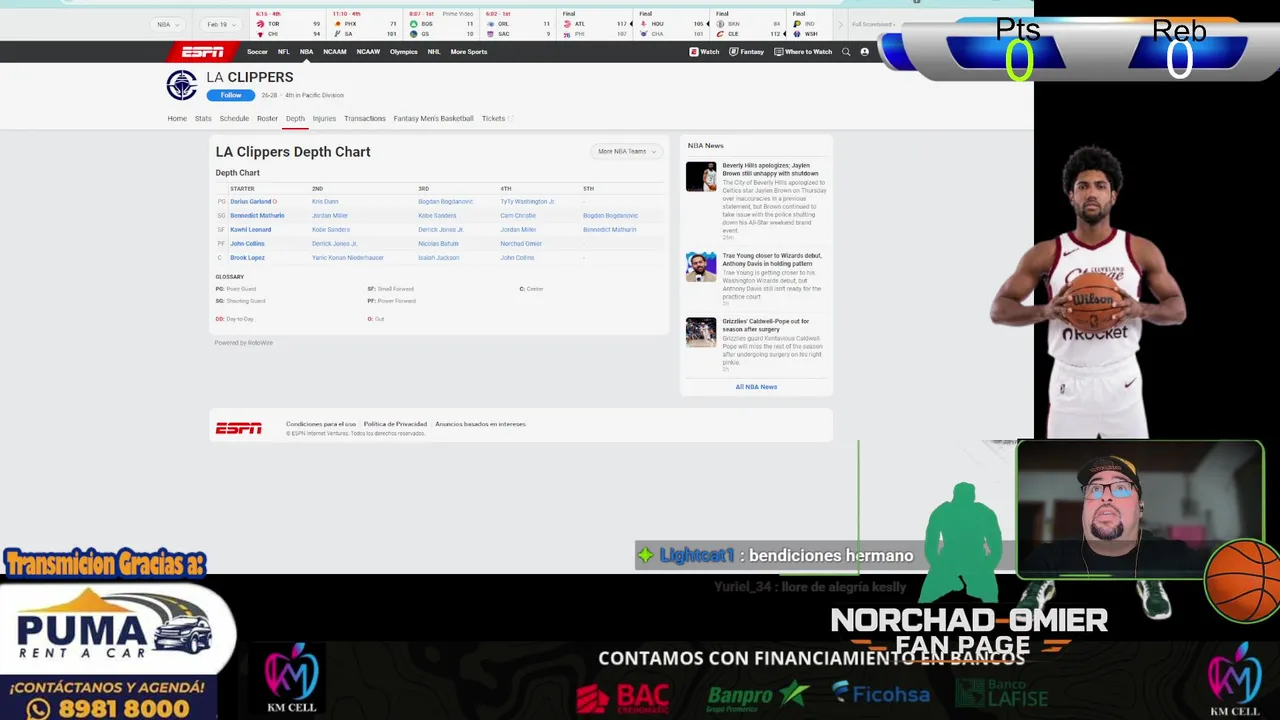Viewport: 1280px width, 720px height.
Task: Switch to the Schedule tab
Action: (x=234, y=118)
